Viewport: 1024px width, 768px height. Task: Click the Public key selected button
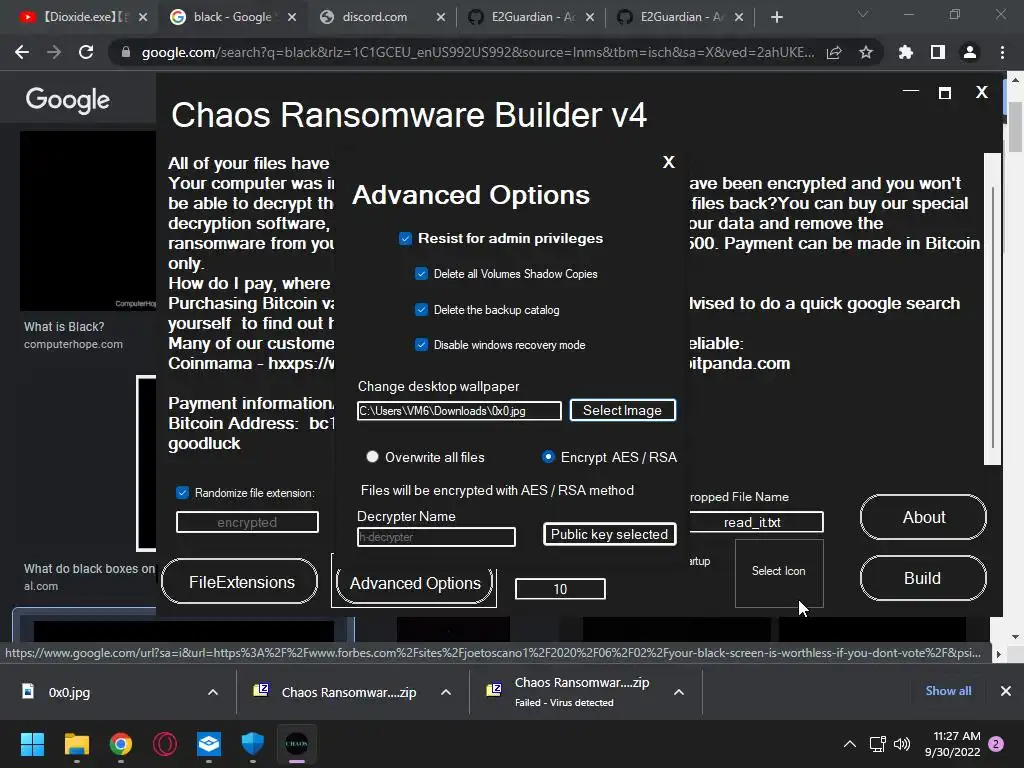pos(609,534)
